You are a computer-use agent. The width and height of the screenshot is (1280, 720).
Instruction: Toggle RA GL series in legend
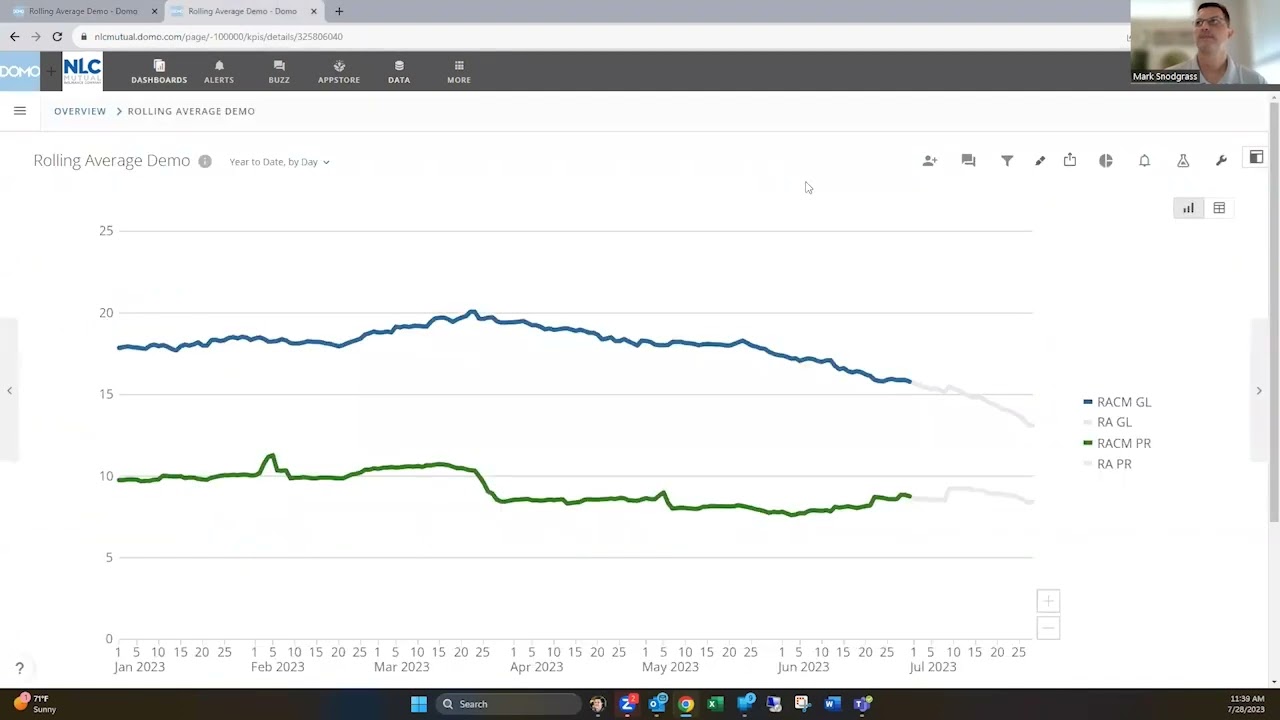(1108, 423)
